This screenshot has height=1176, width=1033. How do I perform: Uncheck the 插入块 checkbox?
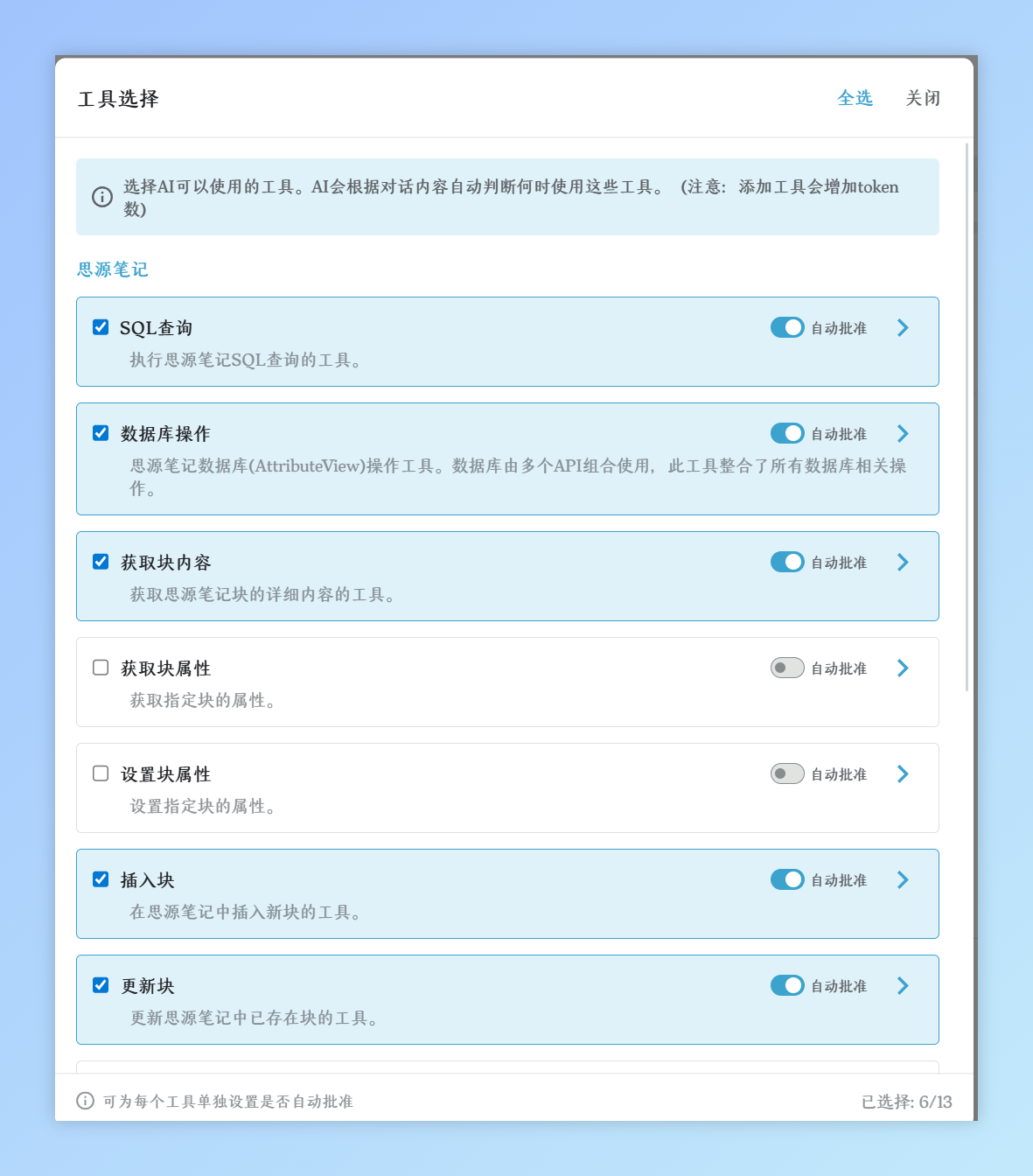(x=101, y=879)
